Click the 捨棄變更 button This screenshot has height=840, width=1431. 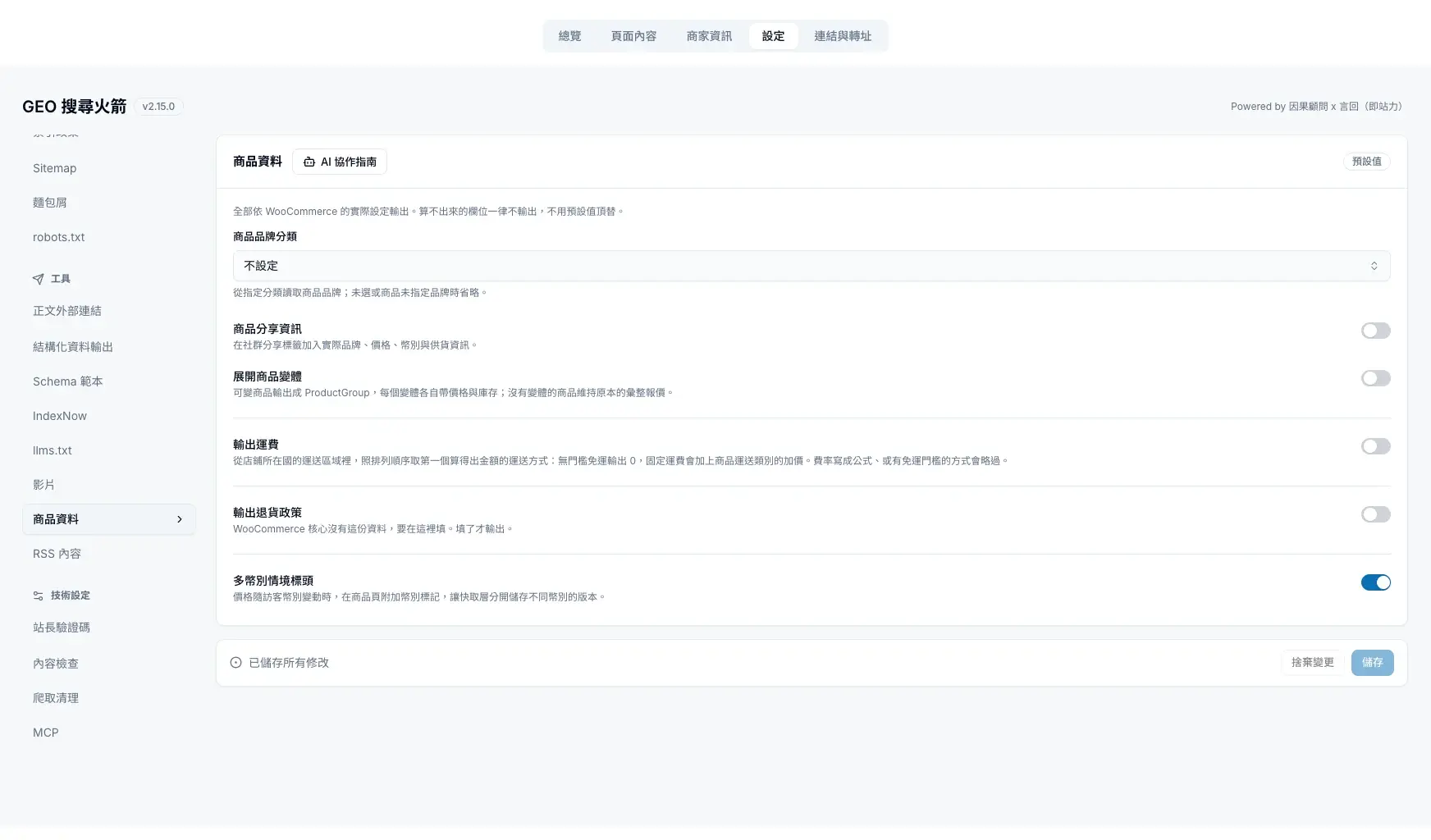[x=1313, y=662]
